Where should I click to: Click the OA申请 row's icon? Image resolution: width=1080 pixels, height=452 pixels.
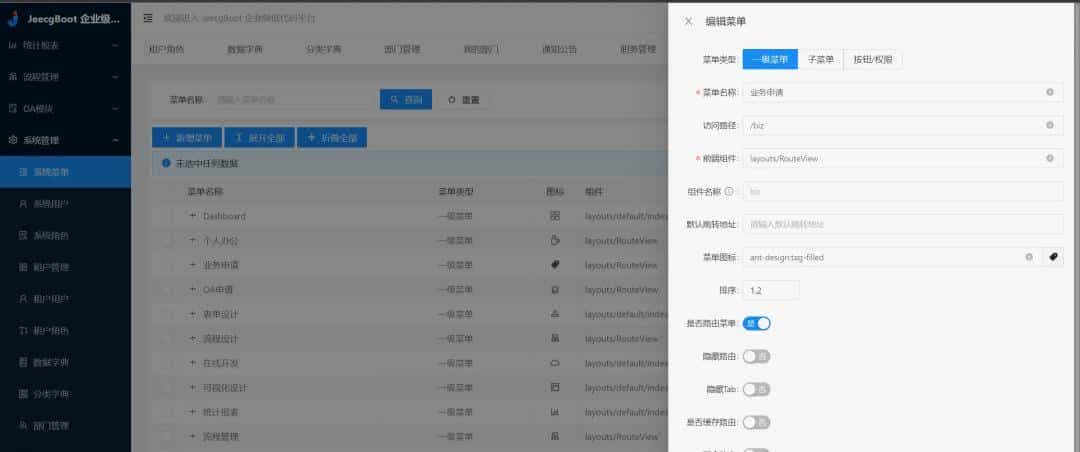click(555, 290)
